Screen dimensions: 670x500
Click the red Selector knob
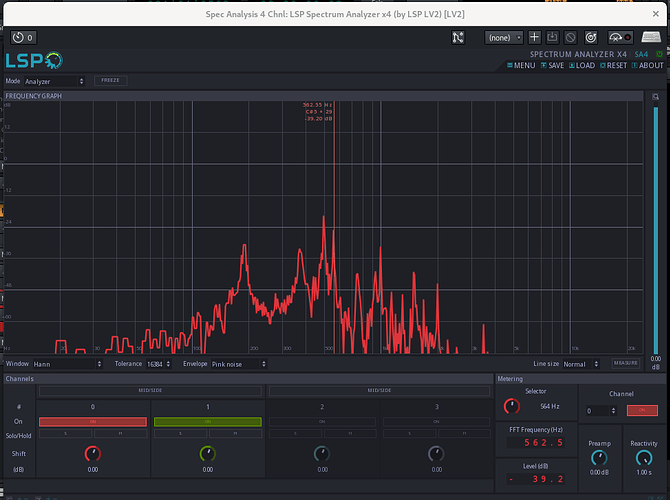tap(512, 406)
